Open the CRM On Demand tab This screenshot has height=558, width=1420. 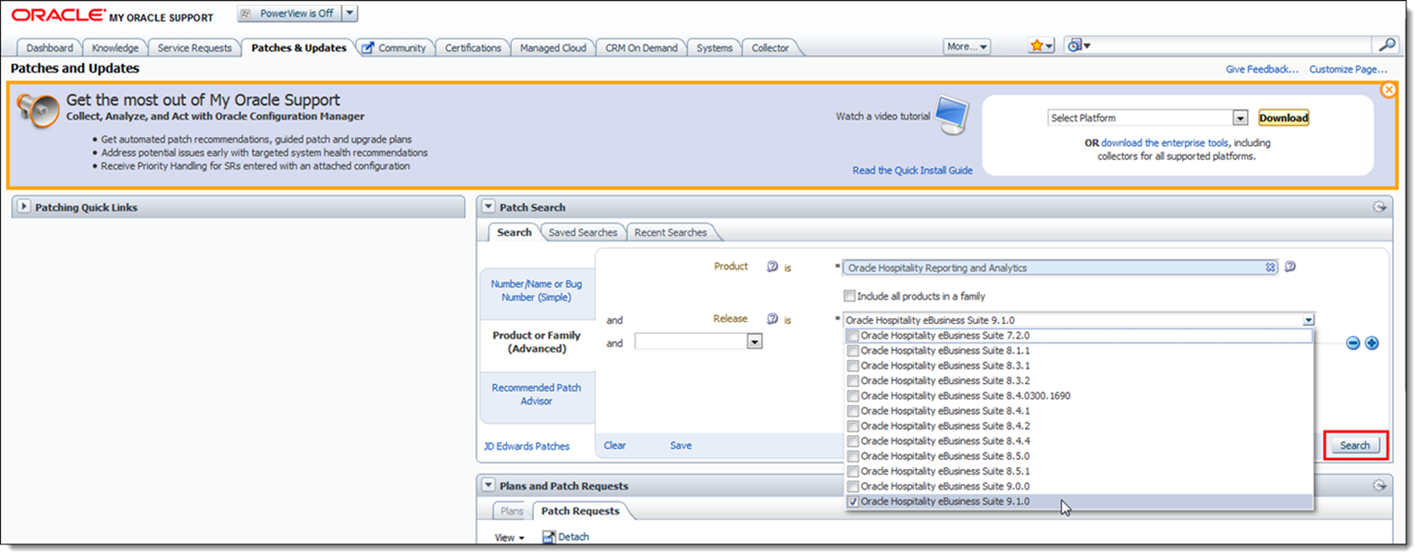[x=641, y=47]
